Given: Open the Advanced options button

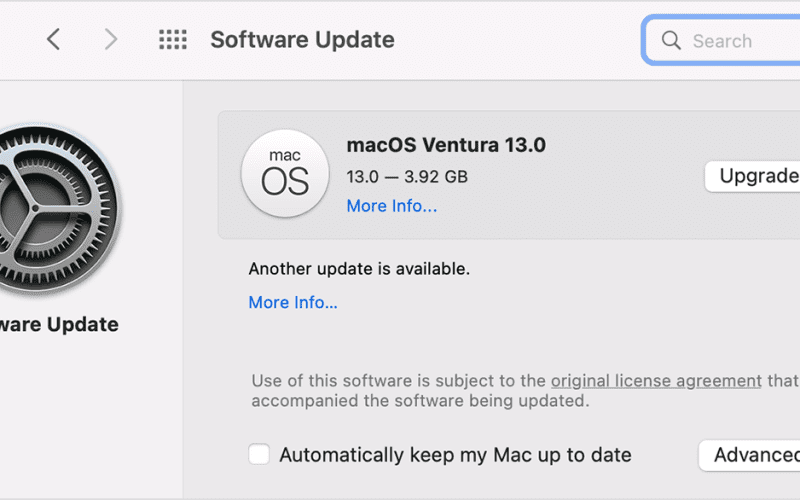Looking at the screenshot, I should tap(750, 455).
